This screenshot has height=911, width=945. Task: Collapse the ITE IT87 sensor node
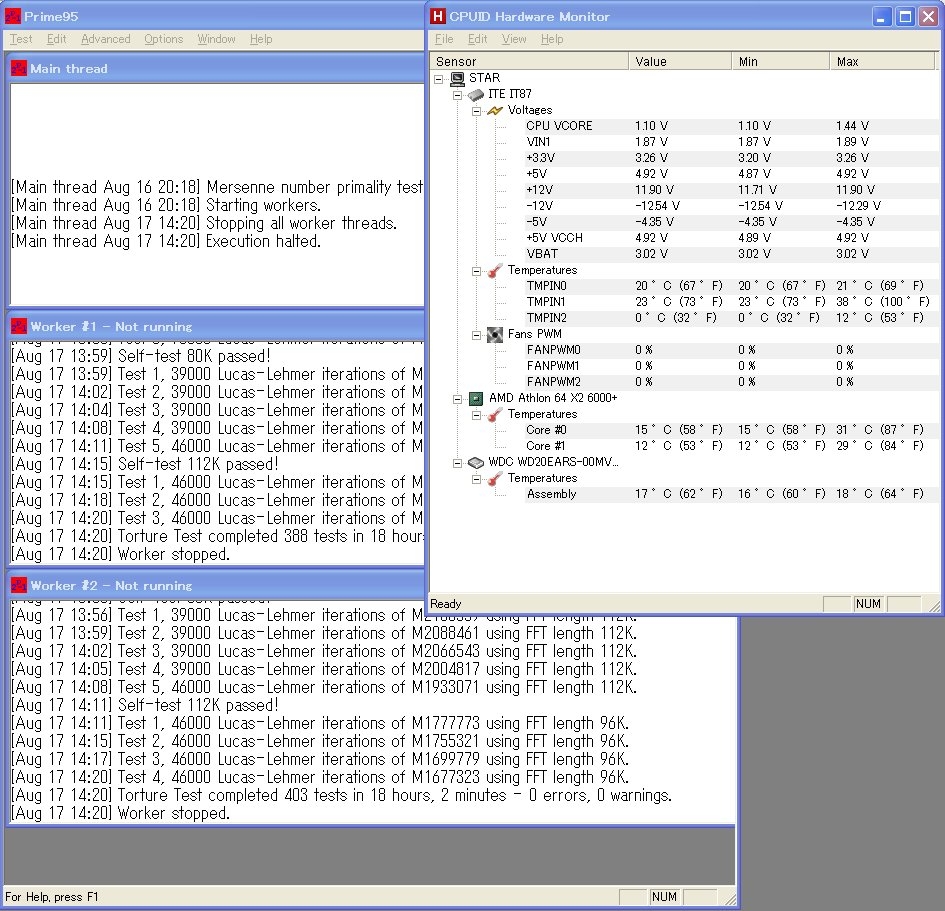pos(458,94)
